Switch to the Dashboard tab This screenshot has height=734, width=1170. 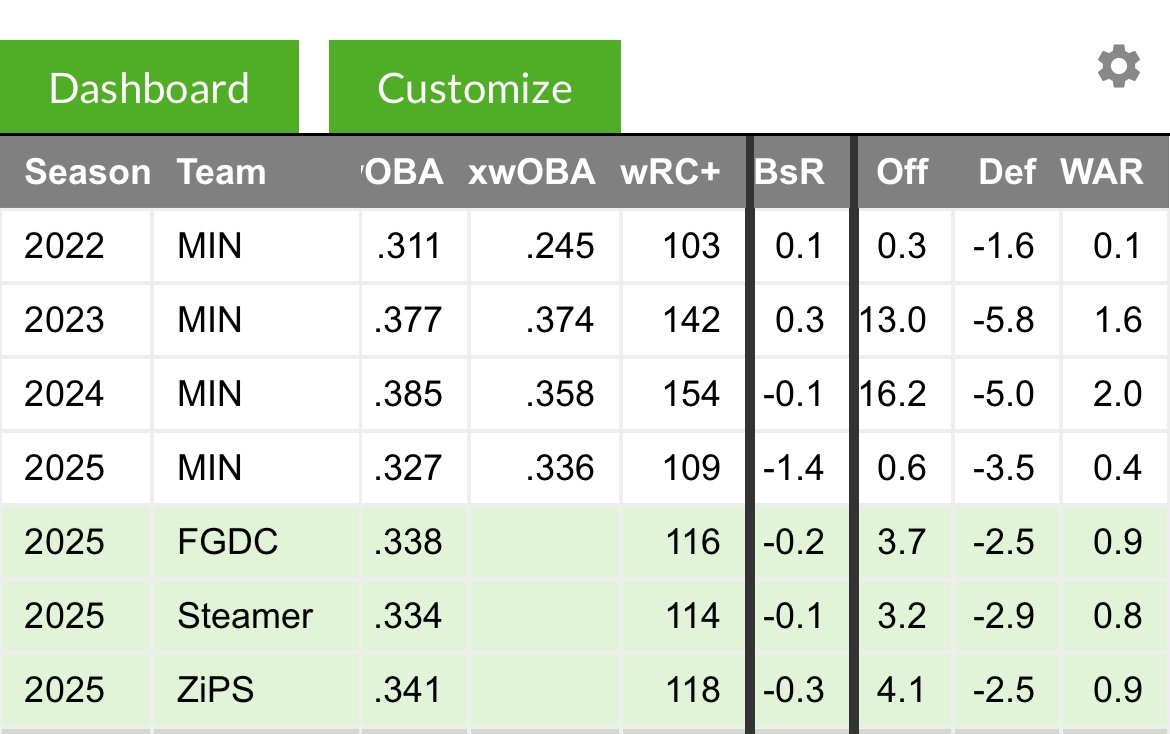point(149,87)
